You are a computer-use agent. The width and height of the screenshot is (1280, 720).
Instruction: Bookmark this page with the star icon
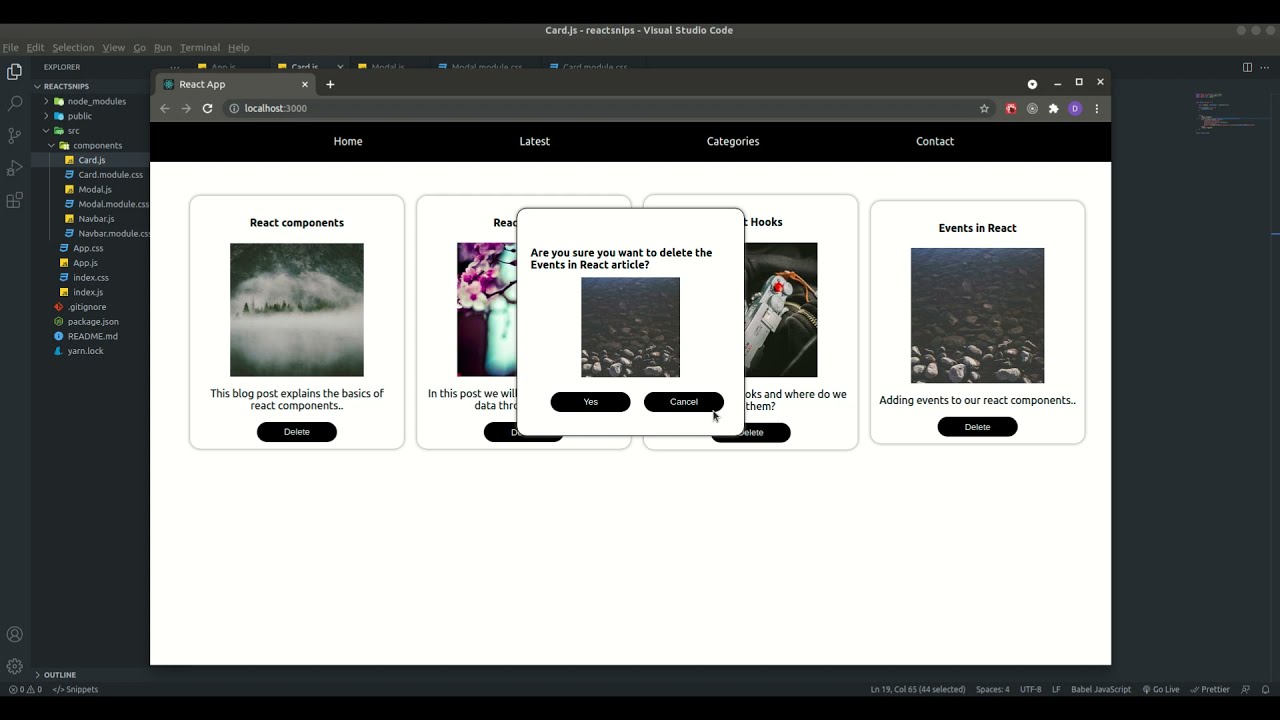point(984,108)
